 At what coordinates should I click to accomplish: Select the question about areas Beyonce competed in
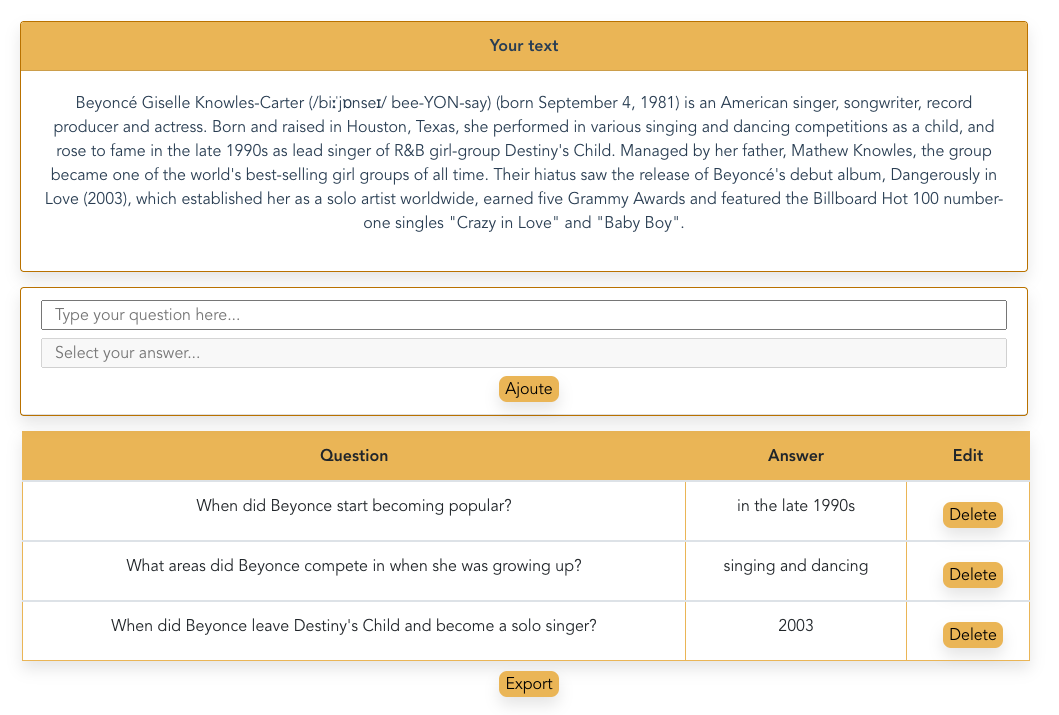(x=354, y=566)
